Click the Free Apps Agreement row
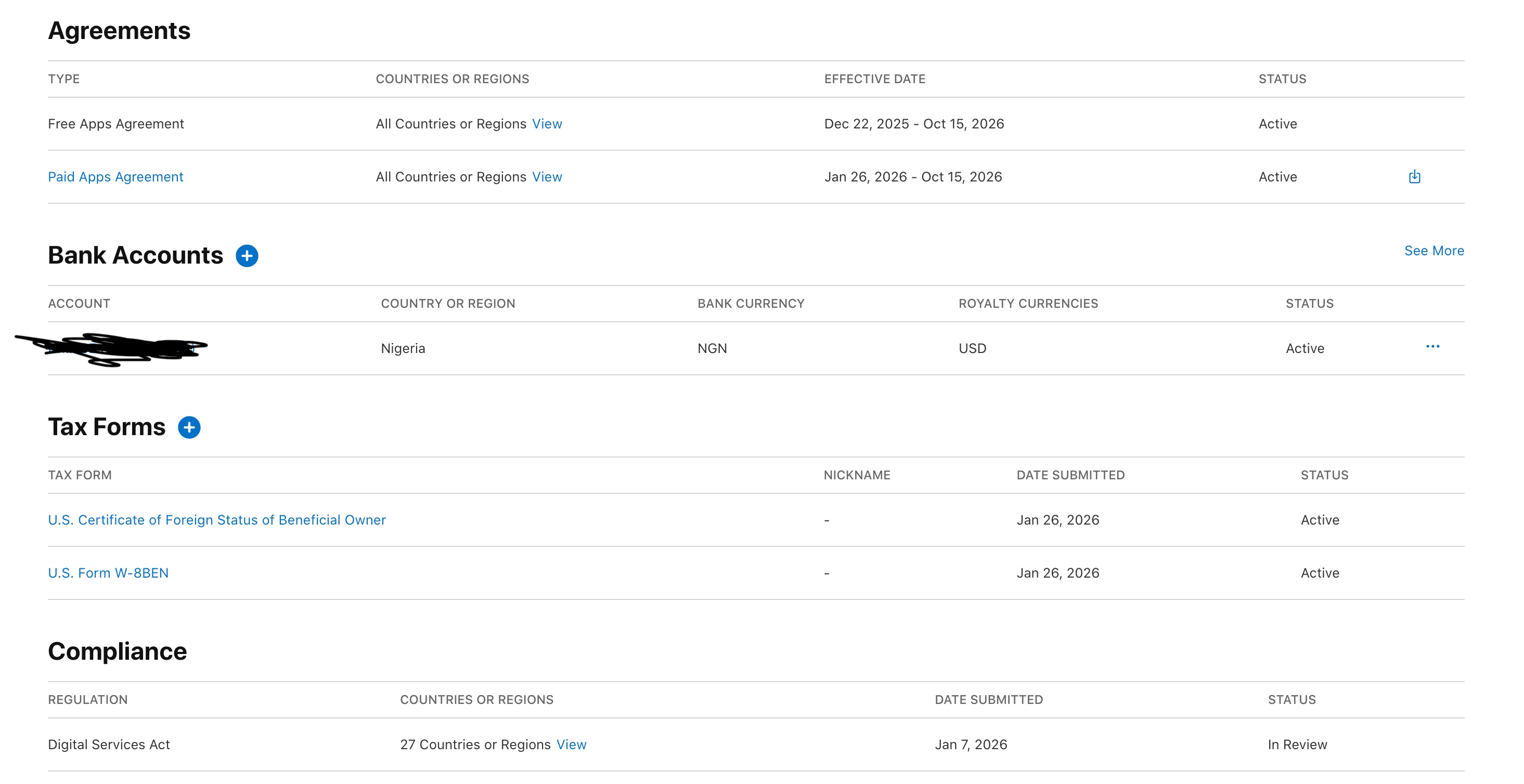1524x784 pixels. (x=116, y=124)
